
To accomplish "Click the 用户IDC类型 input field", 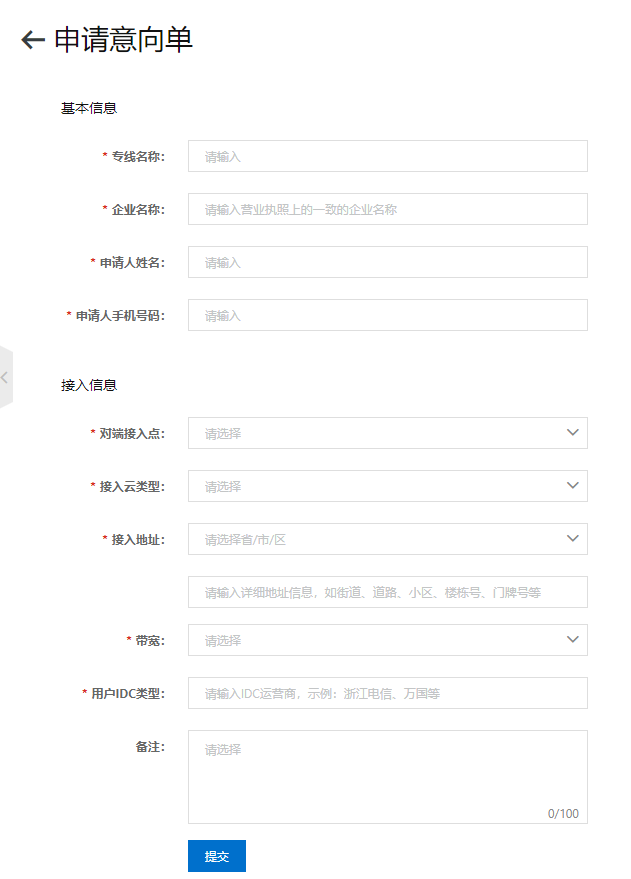I will [388, 693].
